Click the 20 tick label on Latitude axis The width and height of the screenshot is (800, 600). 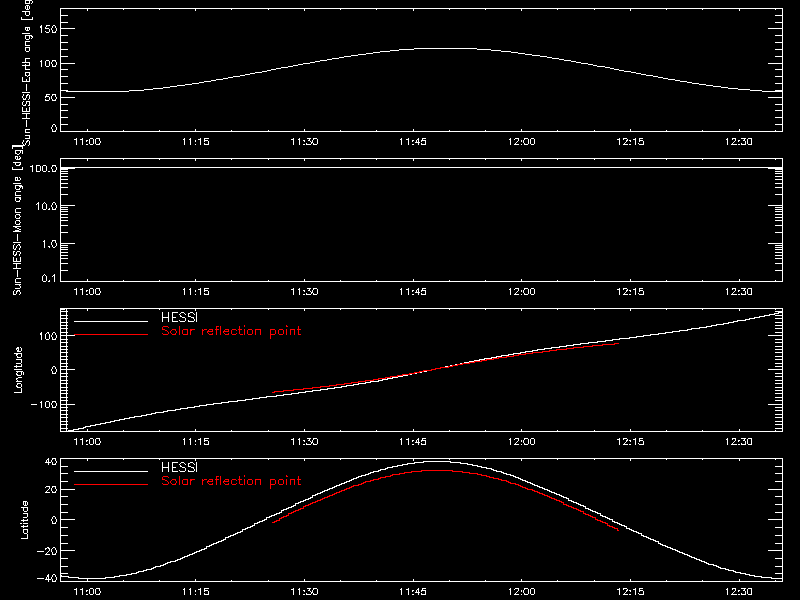[51, 490]
